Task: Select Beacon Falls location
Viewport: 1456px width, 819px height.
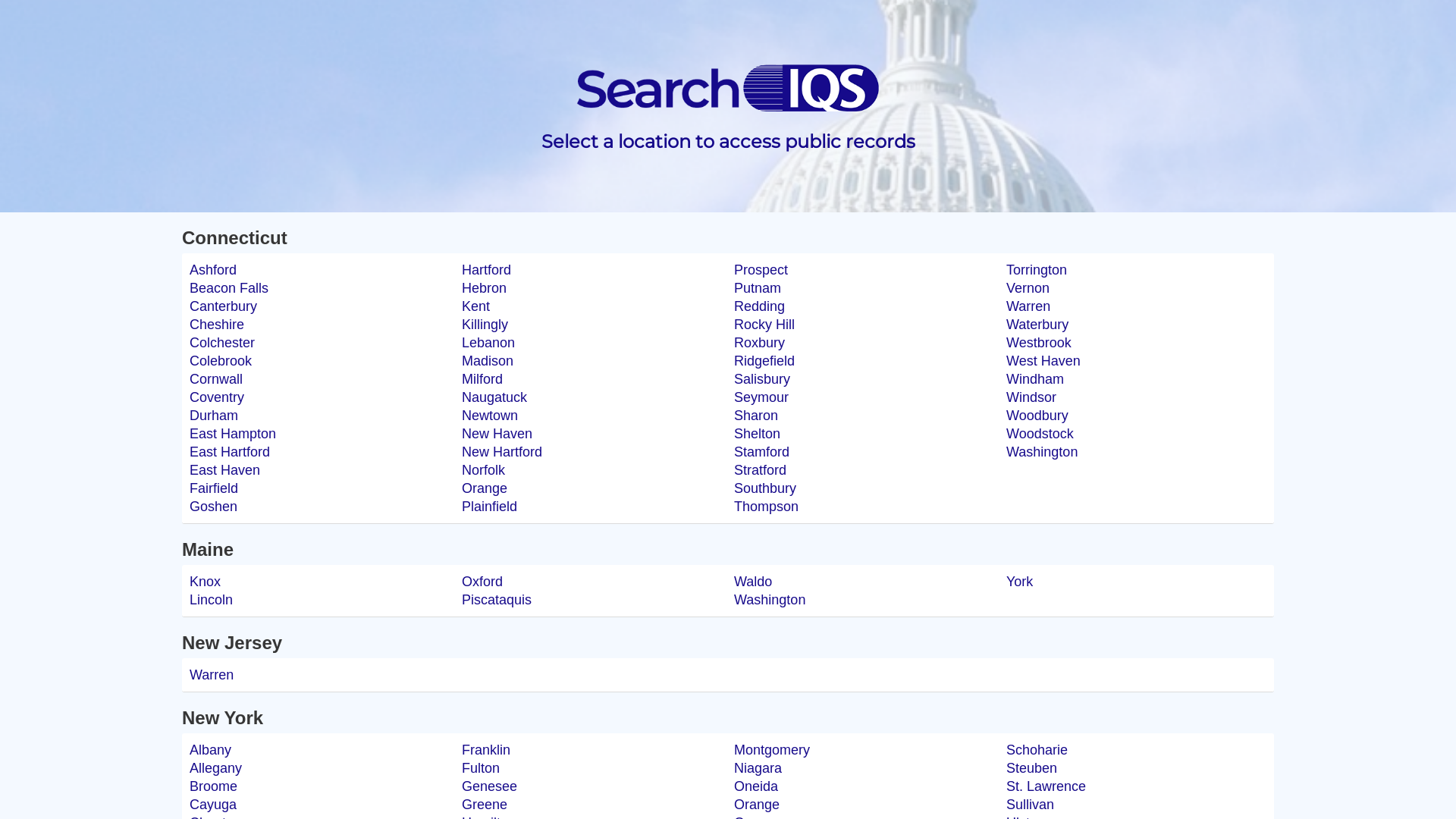Action: [229, 288]
